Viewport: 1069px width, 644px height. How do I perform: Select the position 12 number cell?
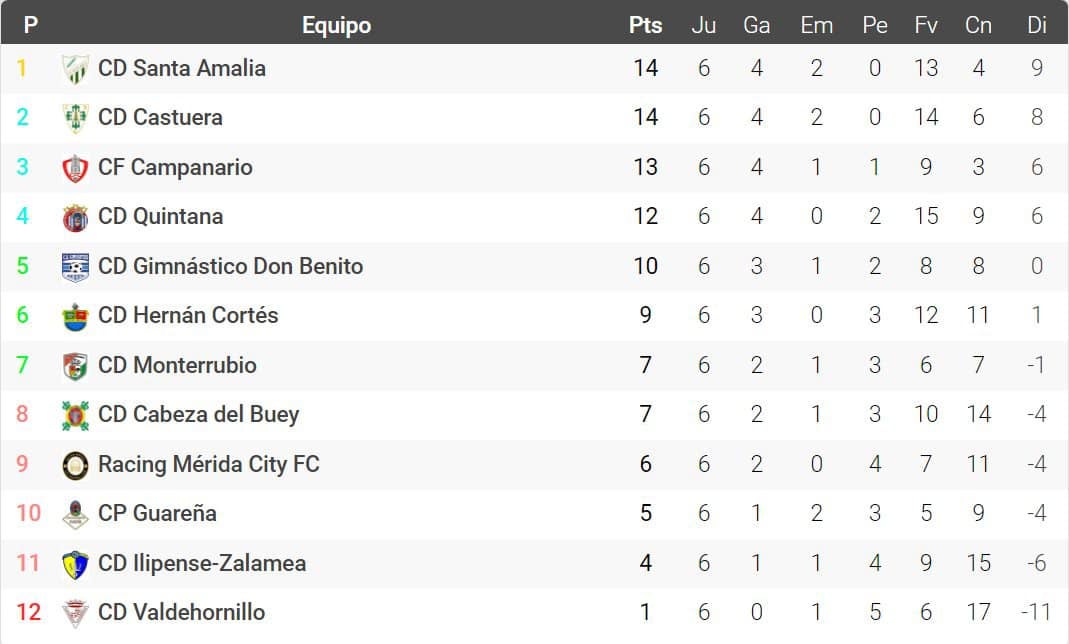tap(29, 612)
